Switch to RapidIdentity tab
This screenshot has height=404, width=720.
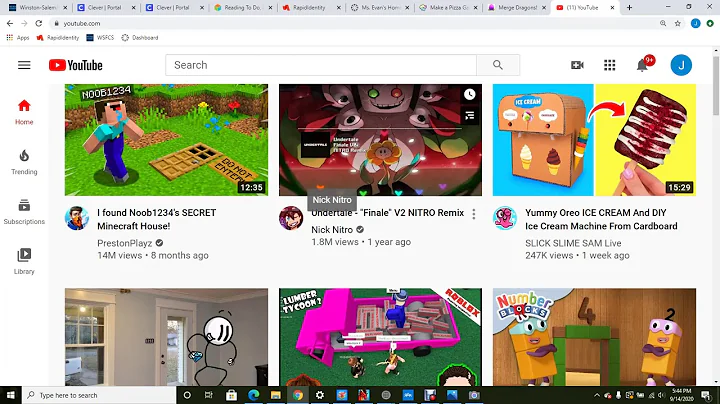coord(310,8)
